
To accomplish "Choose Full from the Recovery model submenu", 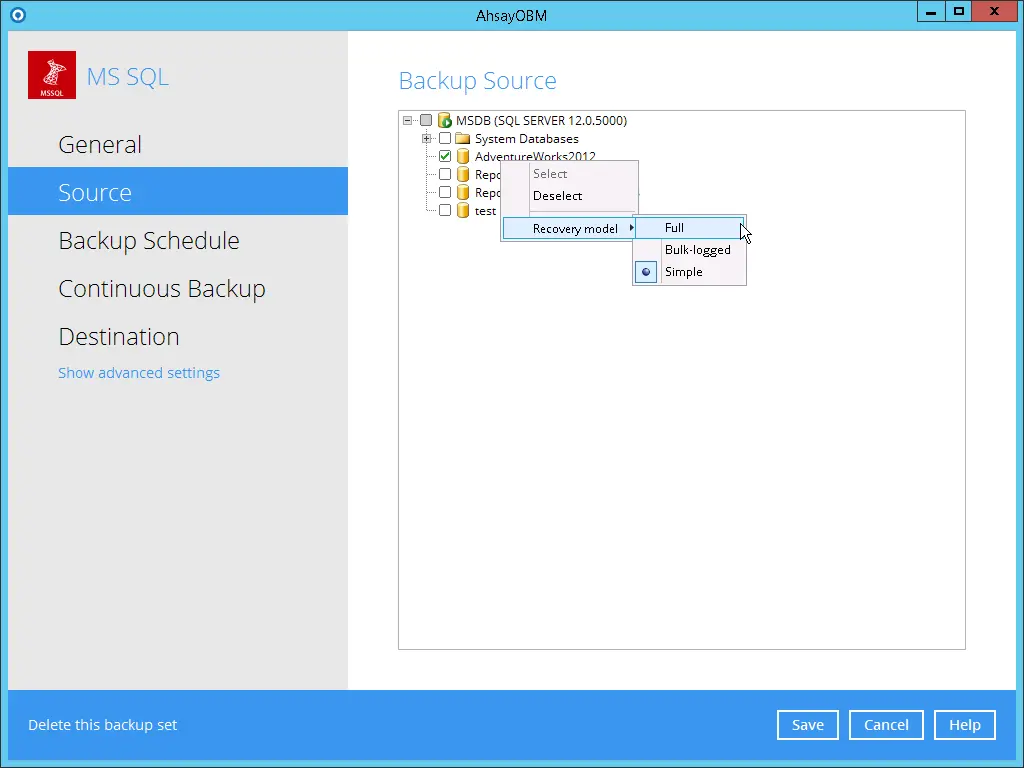I will [672, 228].
